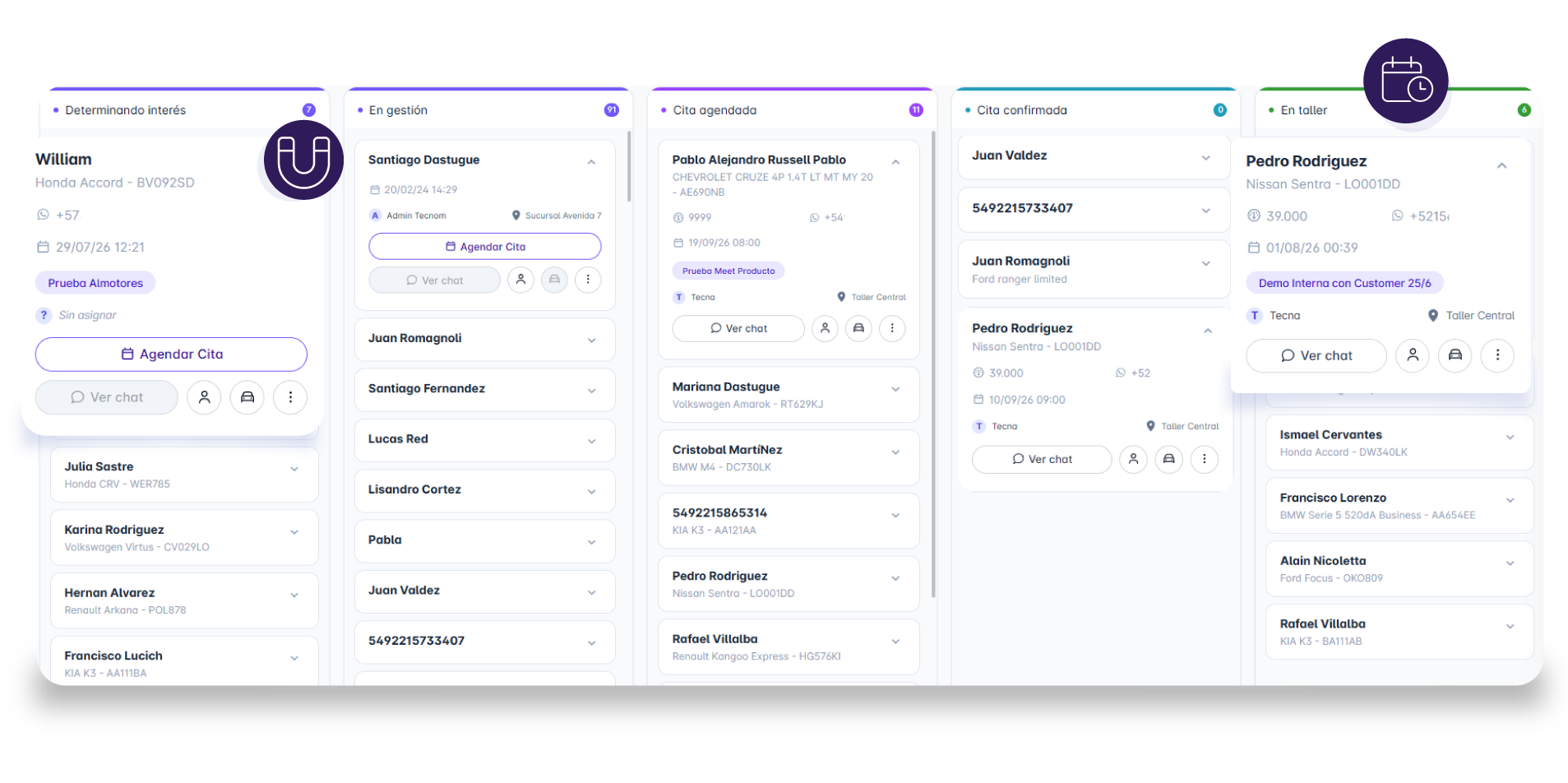
Task: Open the person icon in William's card
Action: pos(204,397)
